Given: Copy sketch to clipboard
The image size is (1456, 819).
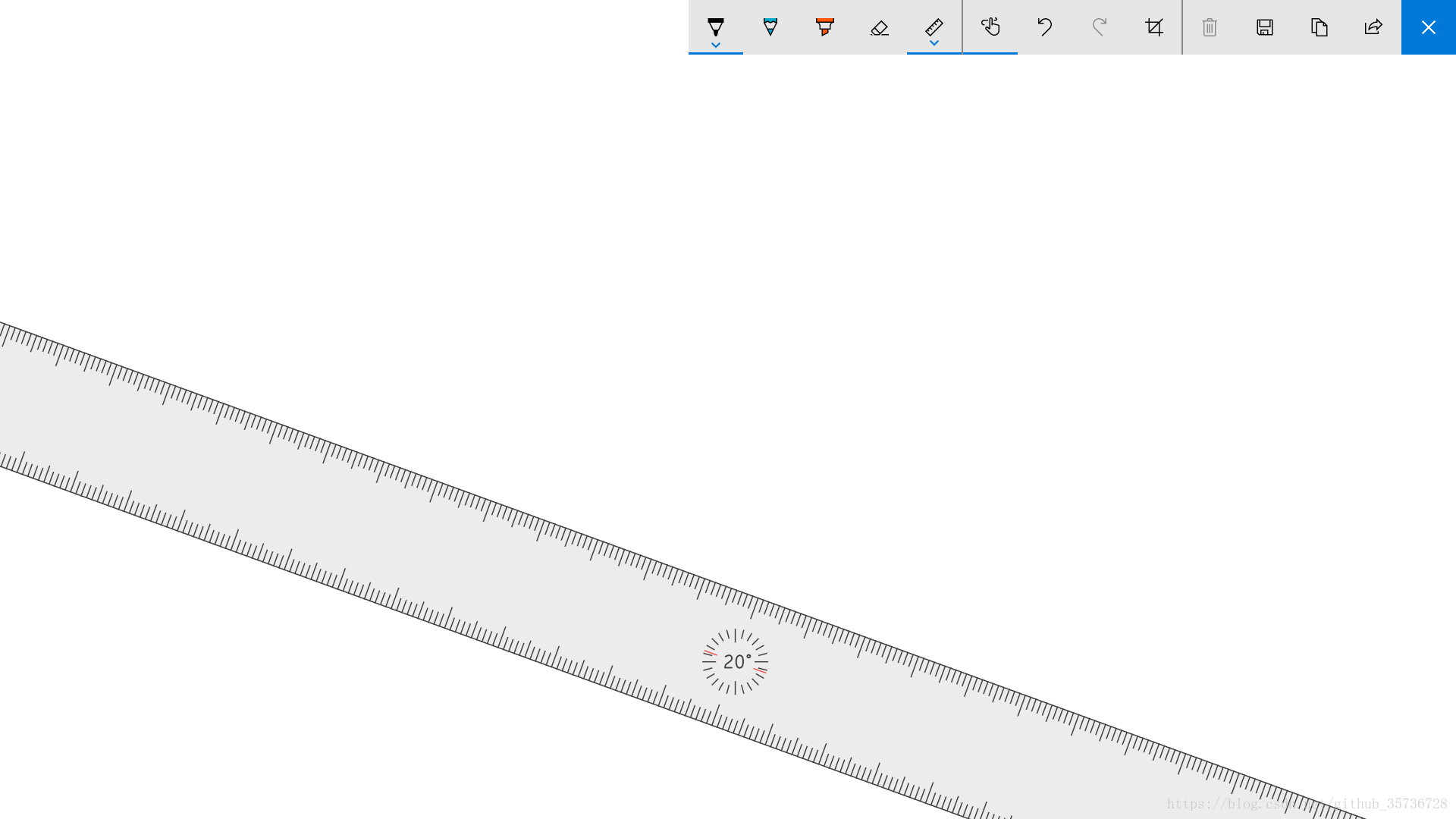Looking at the screenshot, I should [1319, 27].
